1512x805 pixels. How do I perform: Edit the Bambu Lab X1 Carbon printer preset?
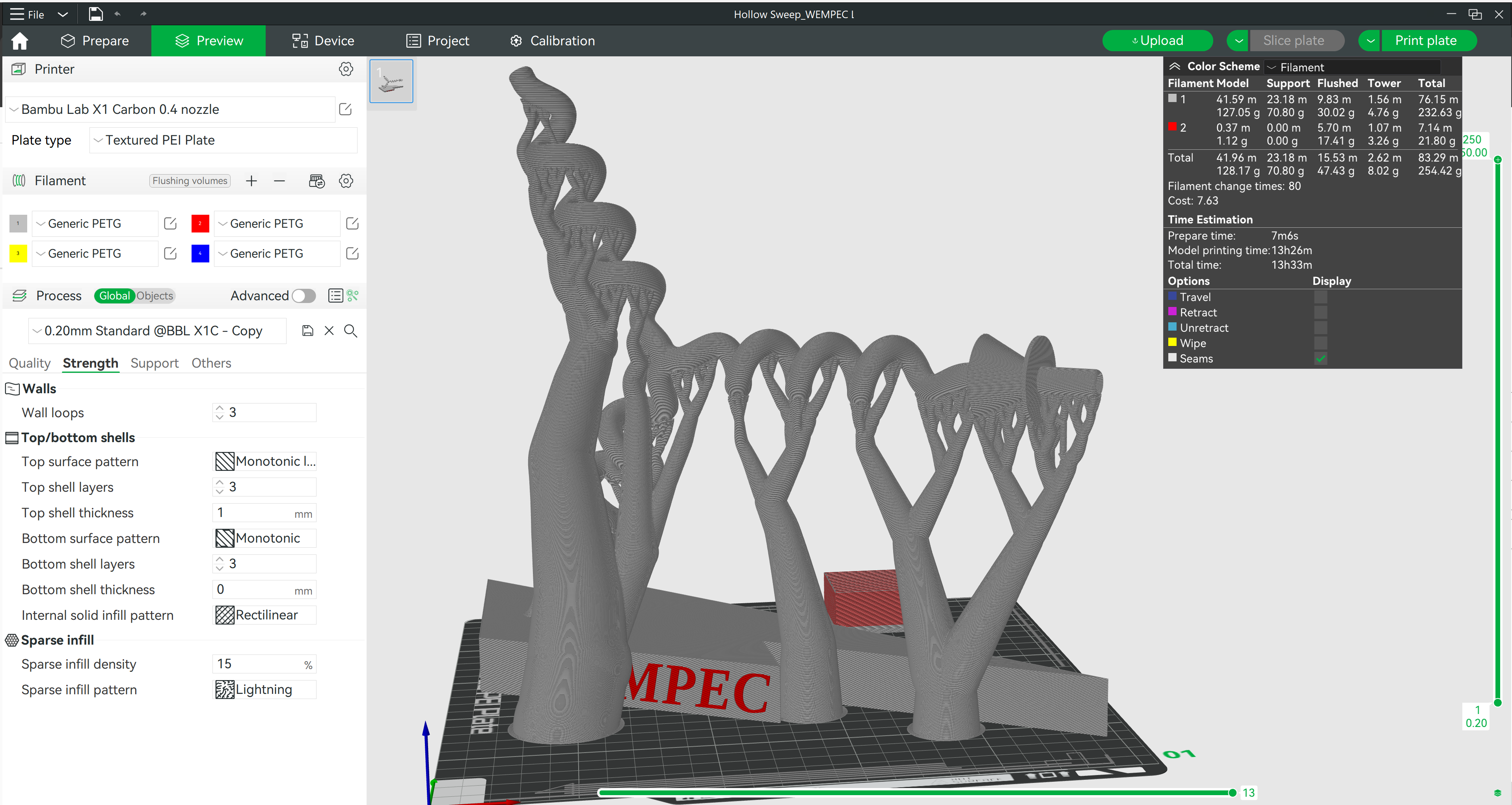(x=345, y=109)
